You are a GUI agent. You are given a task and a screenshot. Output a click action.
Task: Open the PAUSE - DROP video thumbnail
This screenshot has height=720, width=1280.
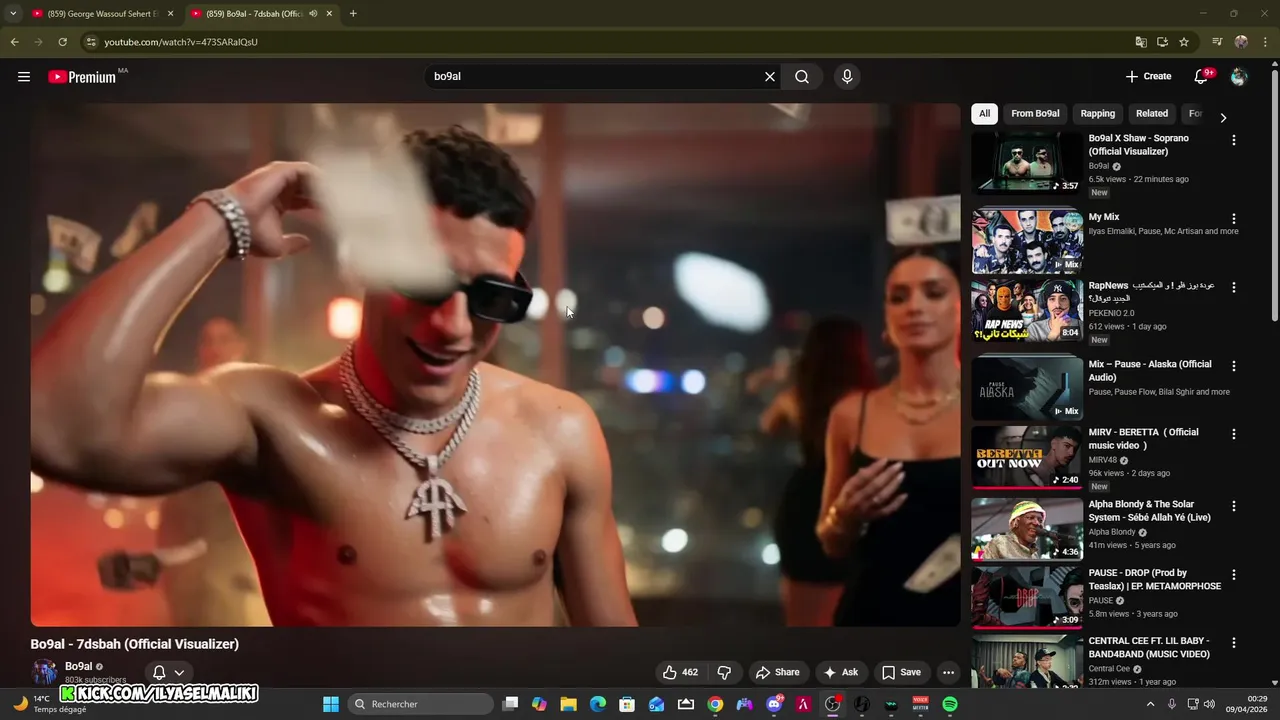click(1027, 598)
